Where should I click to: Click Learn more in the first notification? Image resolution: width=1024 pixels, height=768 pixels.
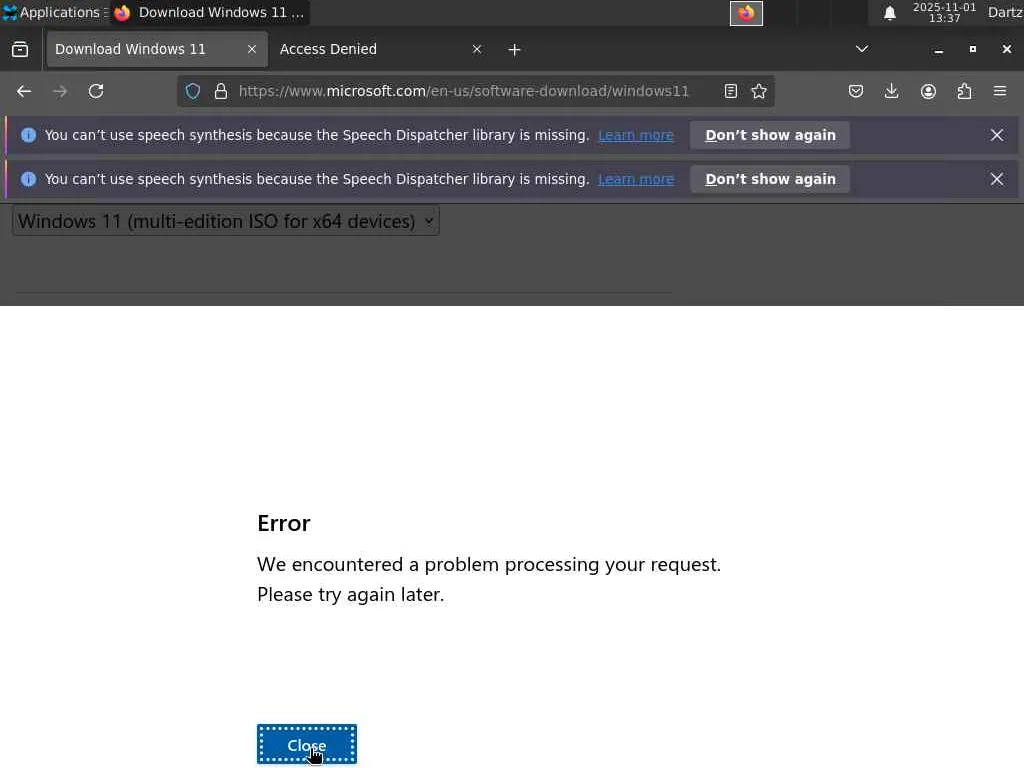[635, 135]
